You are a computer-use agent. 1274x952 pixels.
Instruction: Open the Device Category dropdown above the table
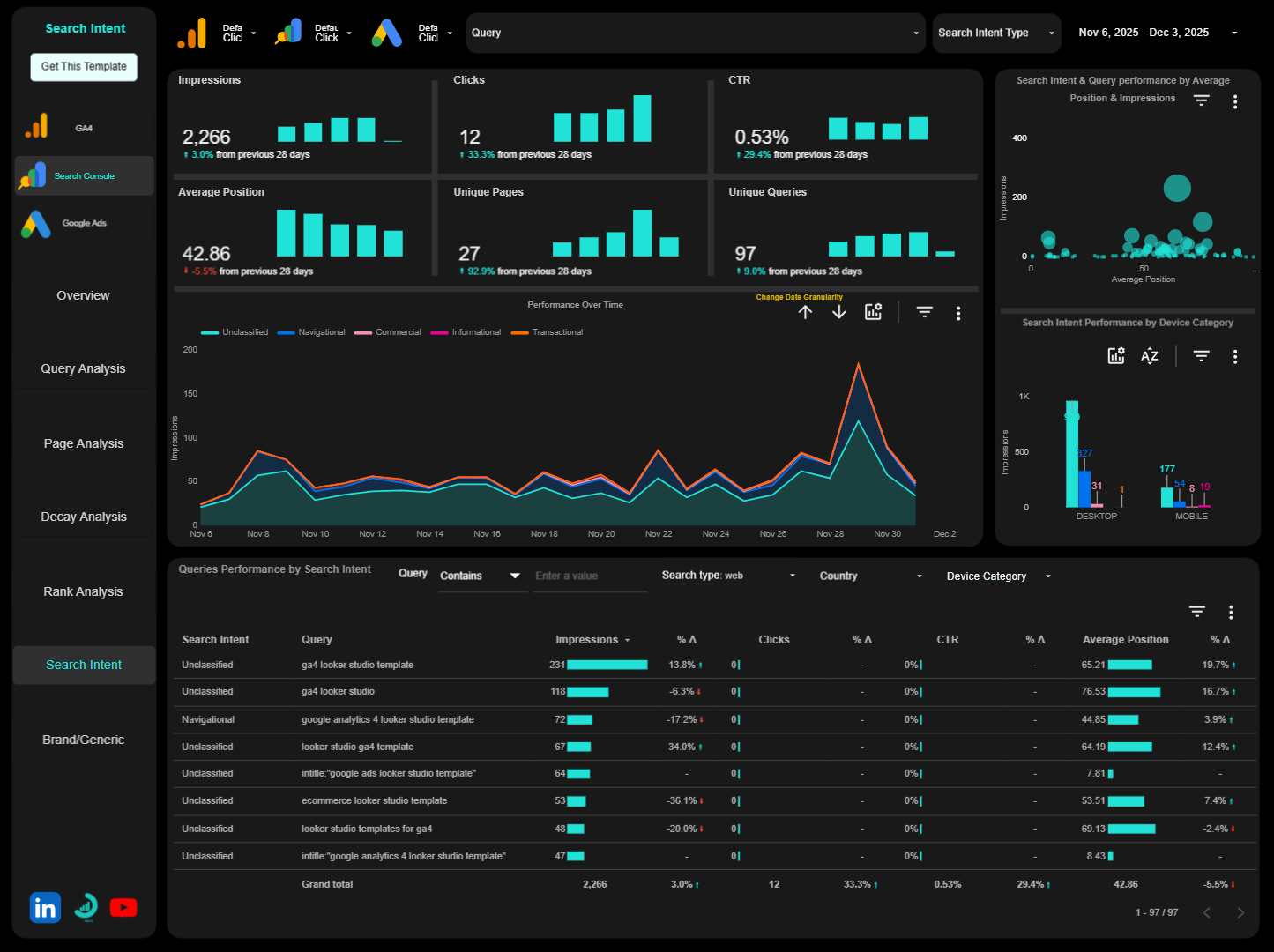[x=996, y=576]
